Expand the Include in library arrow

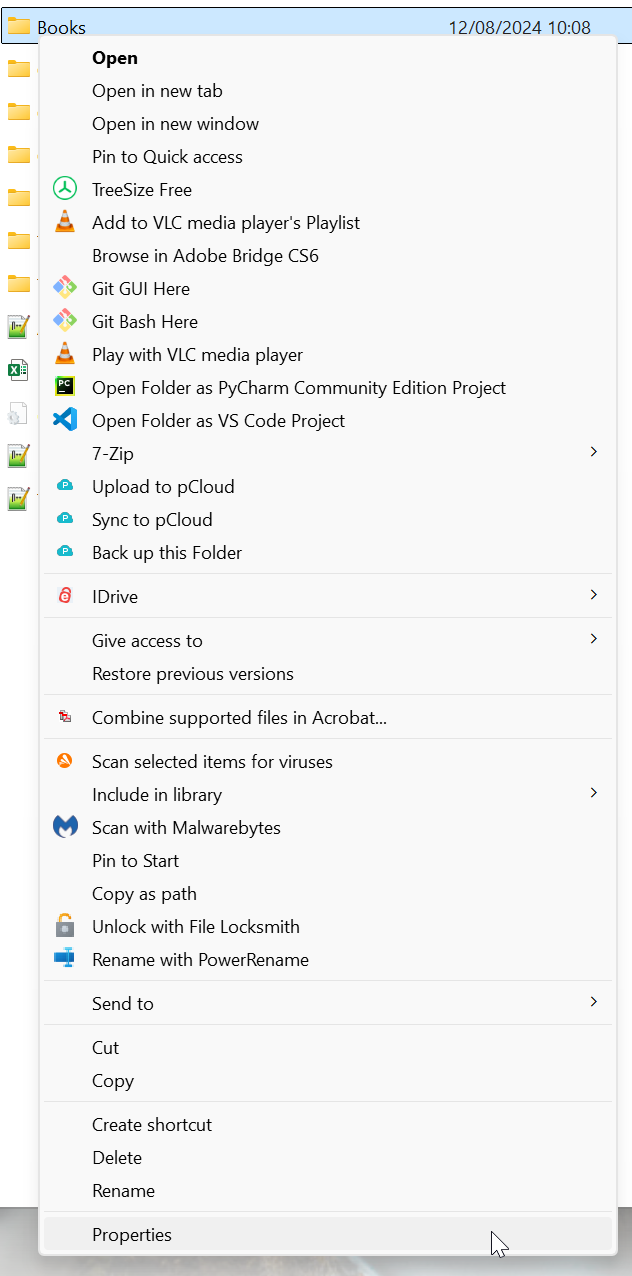pos(593,794)
